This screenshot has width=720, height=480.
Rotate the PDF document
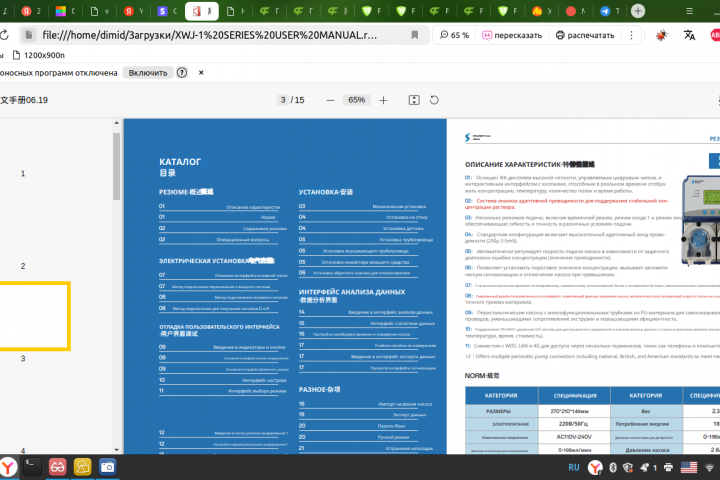tap(434, 100)
